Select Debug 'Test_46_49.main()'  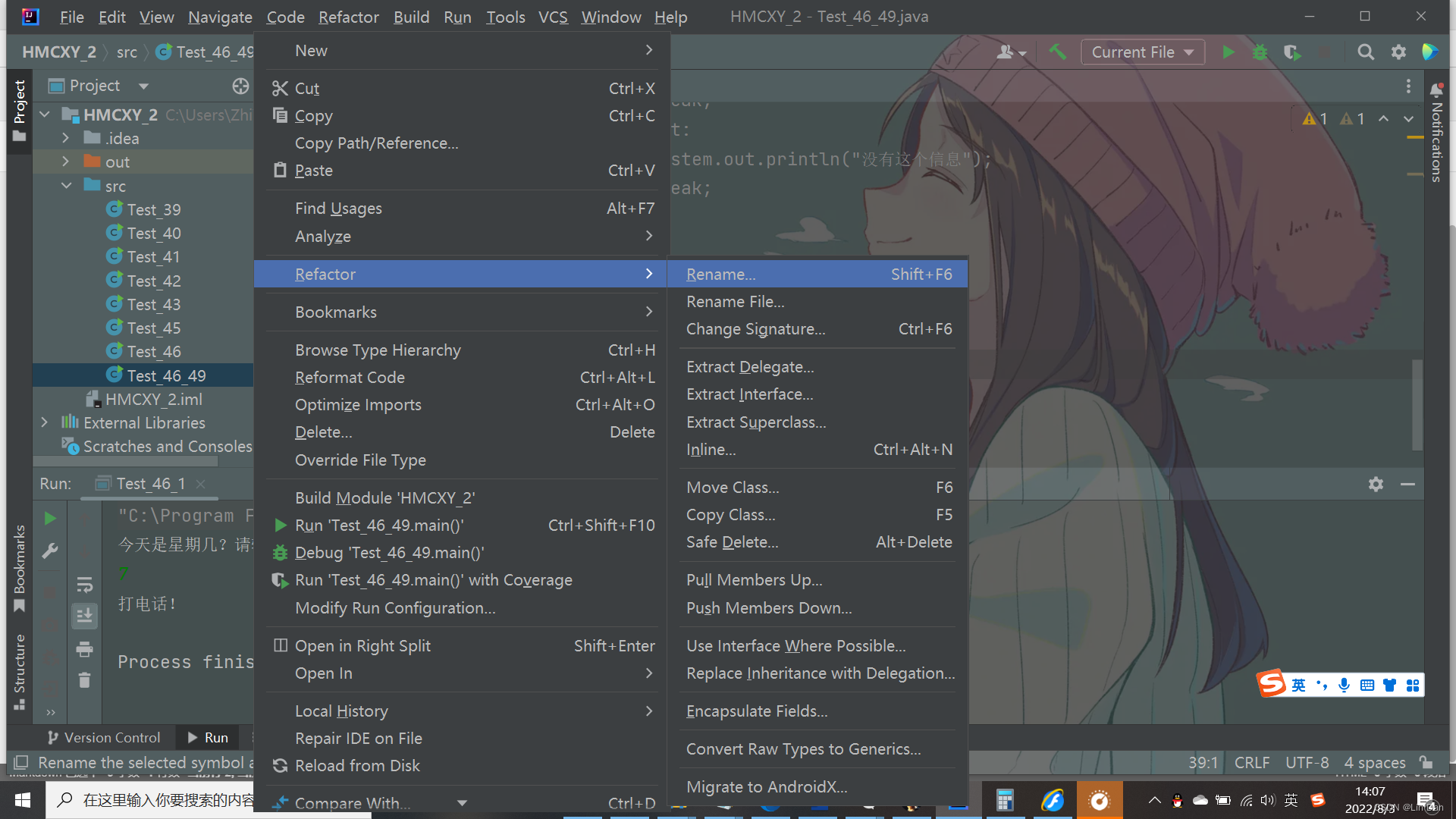(x=463, y=552)
